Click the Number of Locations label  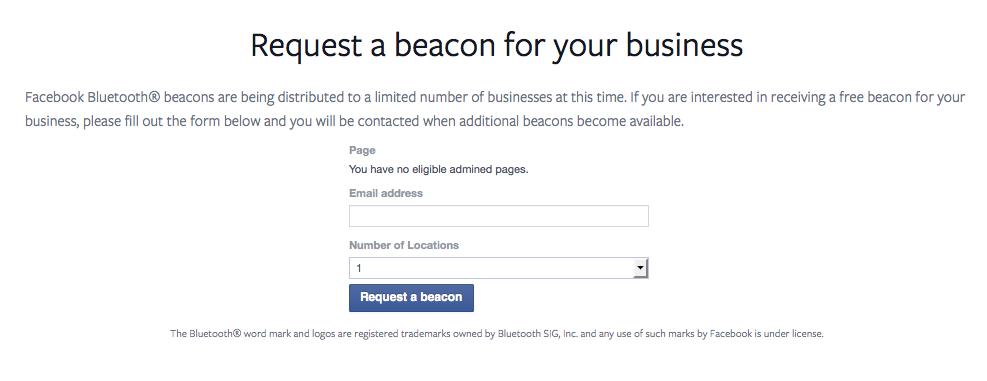(x=404, y=245)
